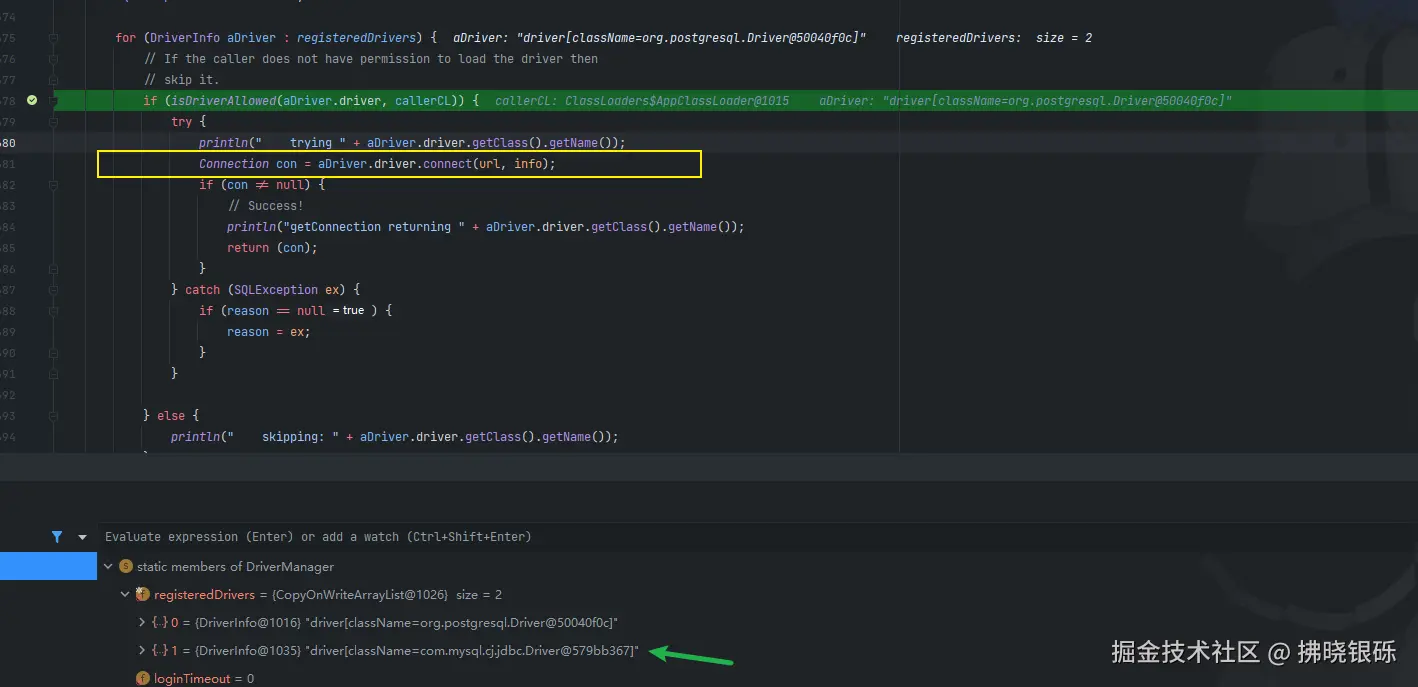Screen dimensions: 1418x687
Task: Click the field icon beside loginTimeout
Action: pos(143,678)
